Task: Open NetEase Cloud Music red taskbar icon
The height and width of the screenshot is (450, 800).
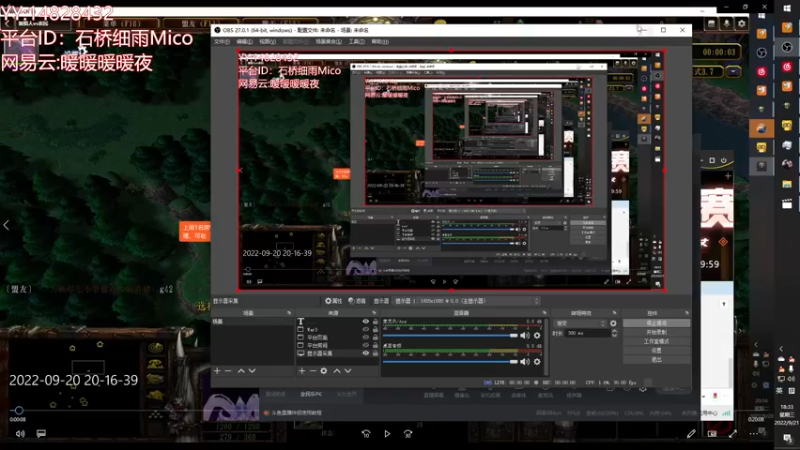Action: [787, 67]
